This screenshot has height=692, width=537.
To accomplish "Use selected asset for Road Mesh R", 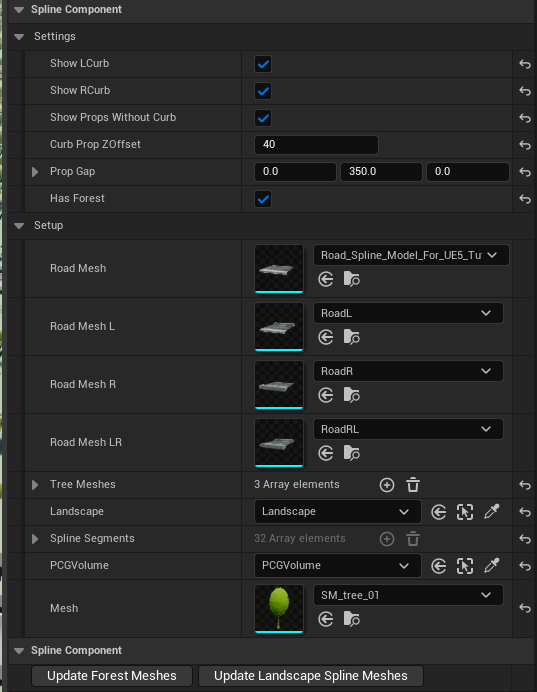I will 326,395.
